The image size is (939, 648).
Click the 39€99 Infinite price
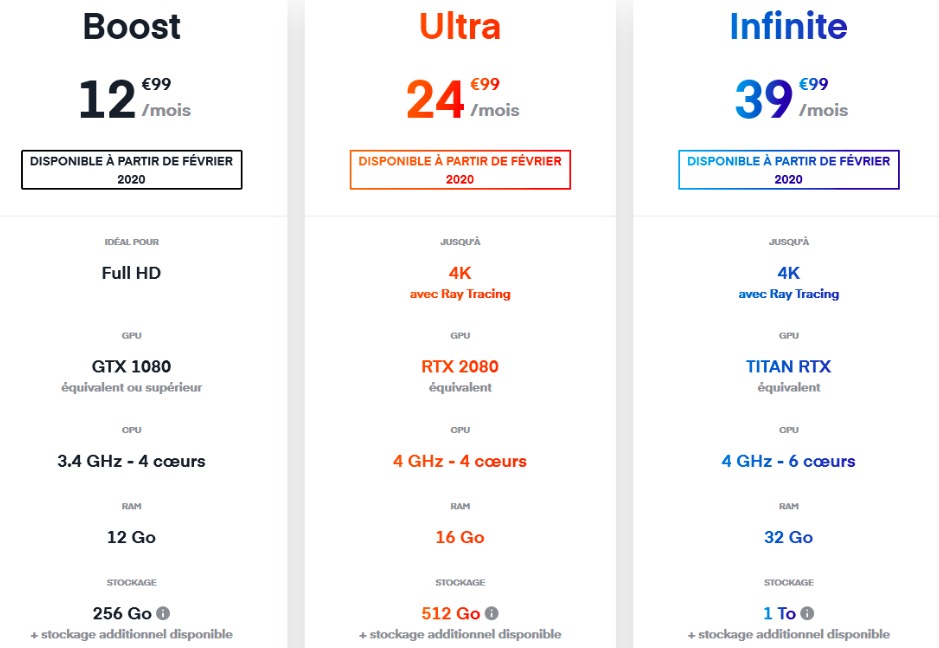(x=790, y=98)
